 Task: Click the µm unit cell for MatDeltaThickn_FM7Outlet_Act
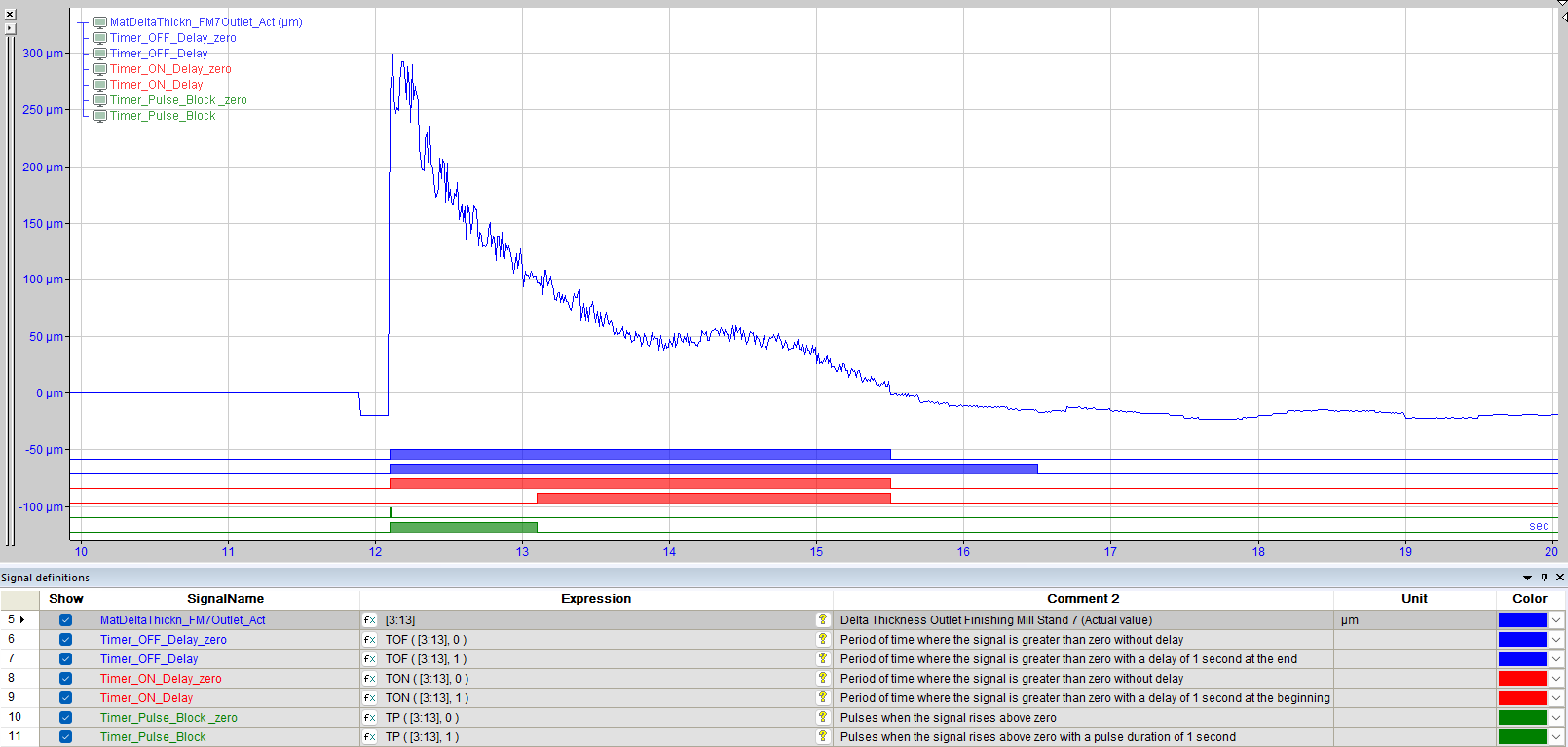[x=1415, y=620]
